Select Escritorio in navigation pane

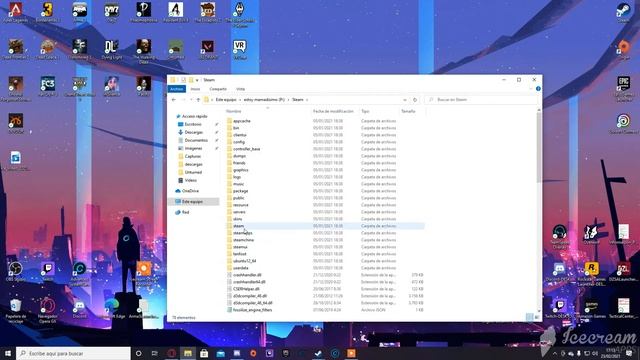point(193,124)
